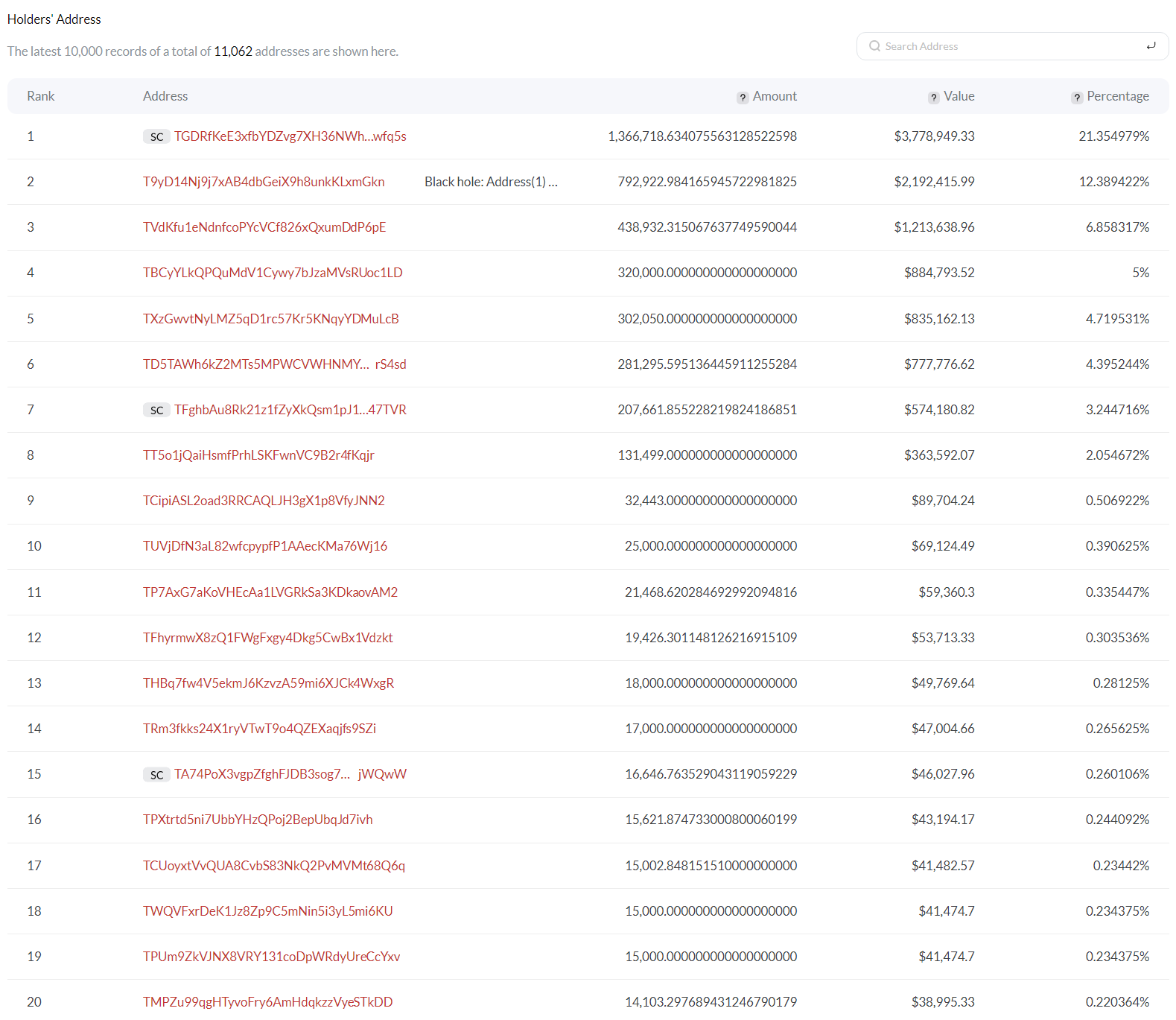Open address THBq7fw4V5ekmJ6KzvzA59mi6XJCk4WxgR
The height and width of the screenshot is (1020, 1176).
(x=269, y=683)
